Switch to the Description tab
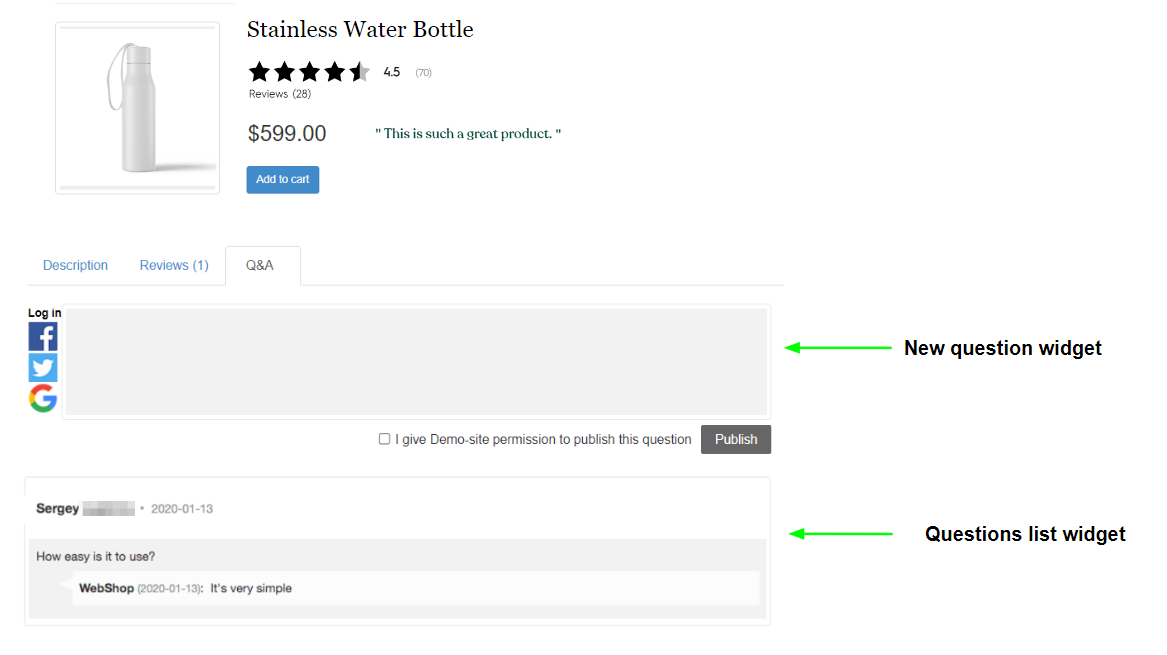The height and width of the screenshot is (655, 1167). tap(75, 266)
